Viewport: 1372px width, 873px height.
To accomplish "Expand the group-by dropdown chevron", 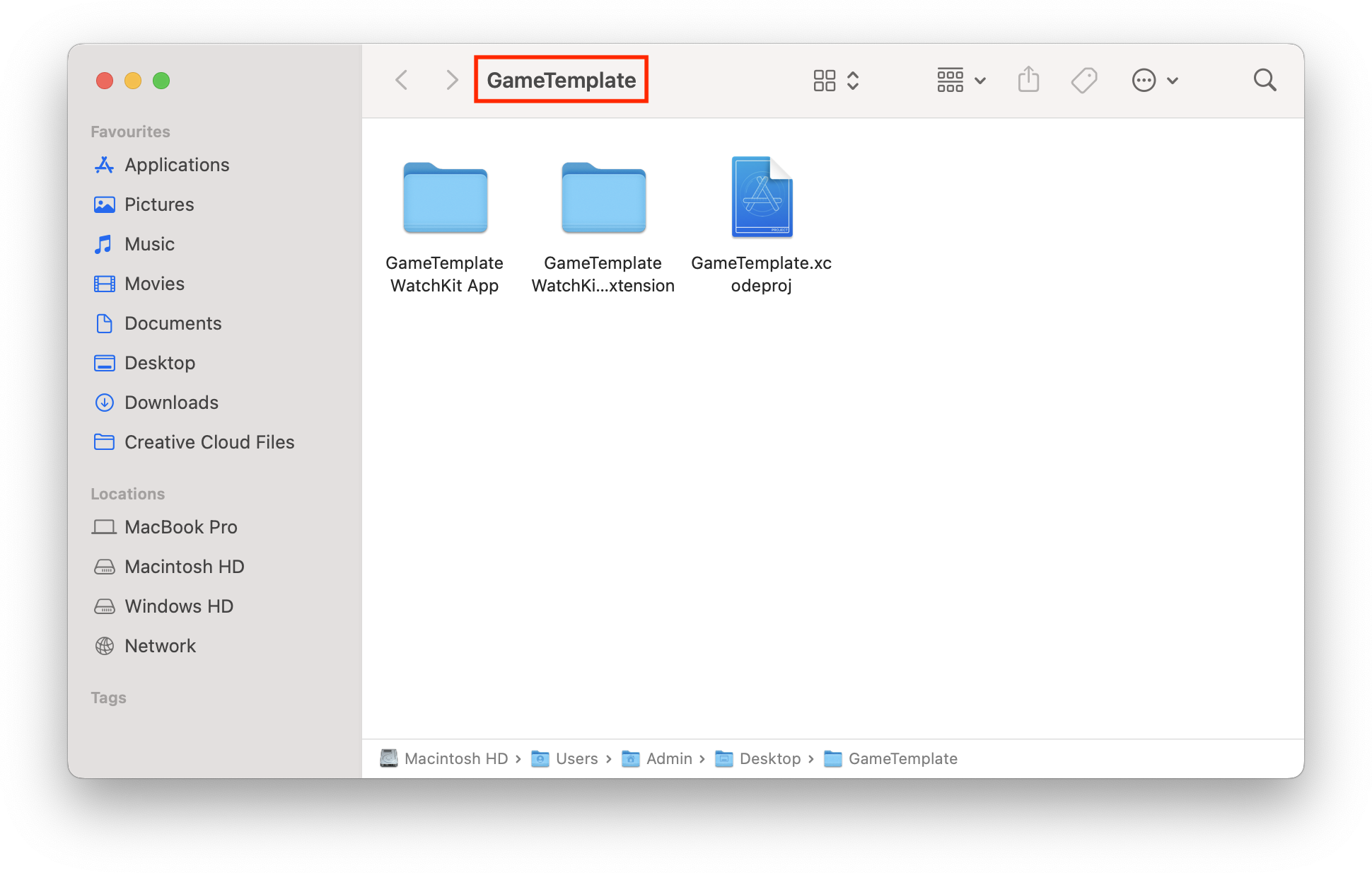I will [x=980, y=81].
